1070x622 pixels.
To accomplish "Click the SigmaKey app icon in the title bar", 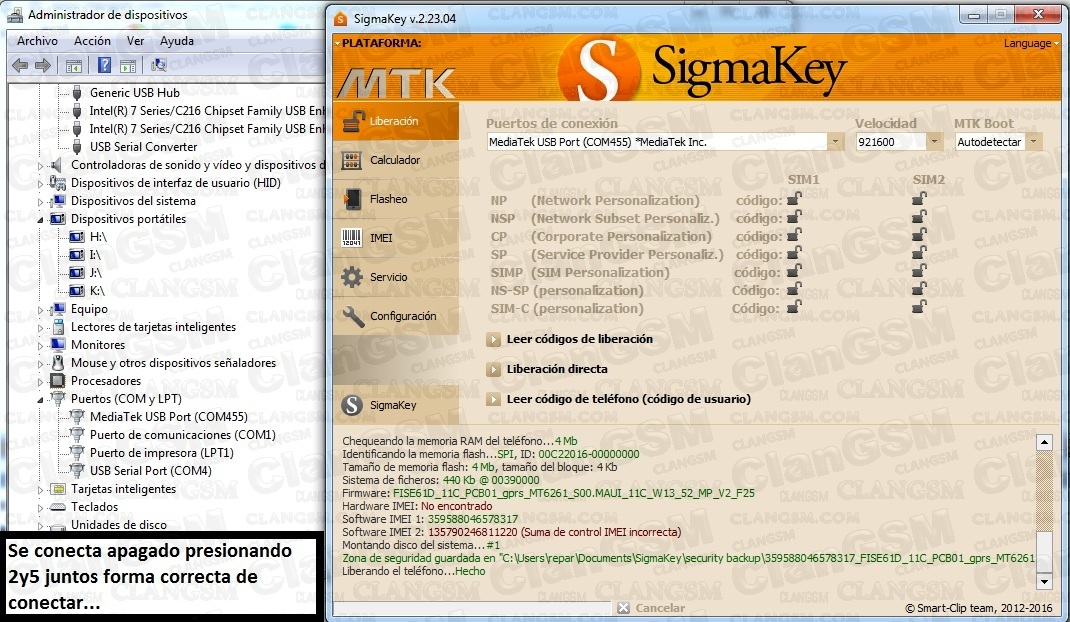I will (x=341, y=18).
